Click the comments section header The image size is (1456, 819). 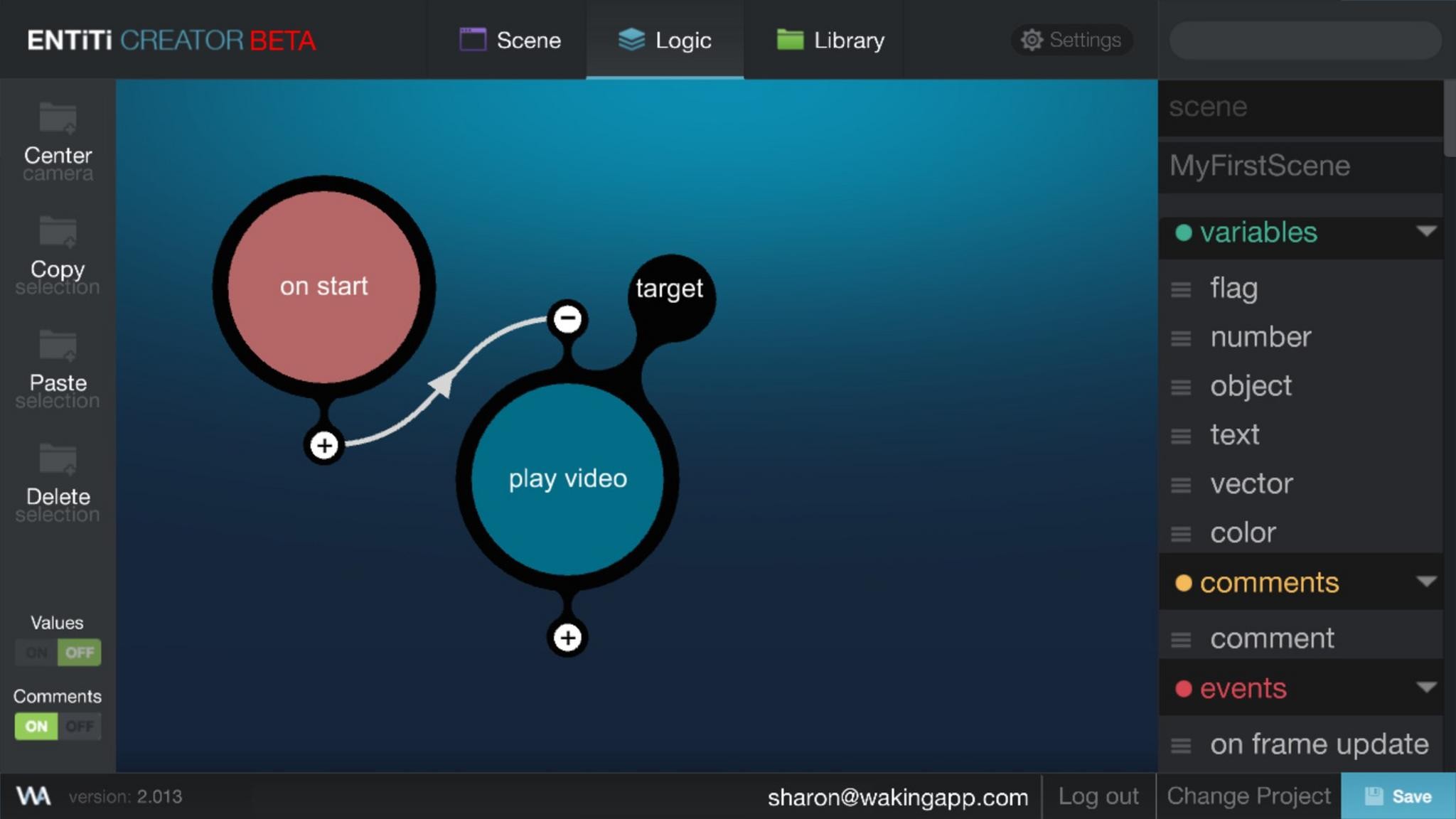click(1301, 582)
